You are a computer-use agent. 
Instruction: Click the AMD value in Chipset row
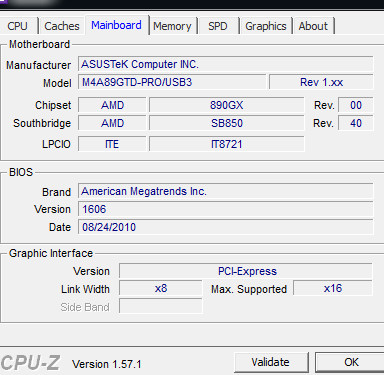[112, 105]
